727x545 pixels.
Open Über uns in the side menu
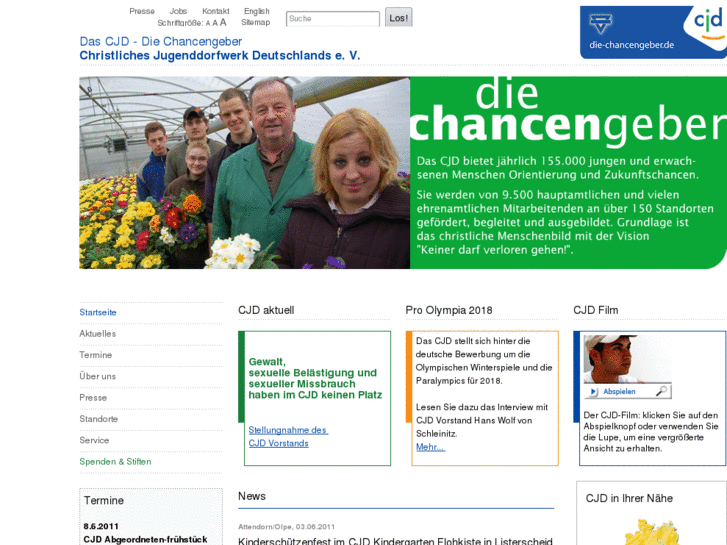97,377
